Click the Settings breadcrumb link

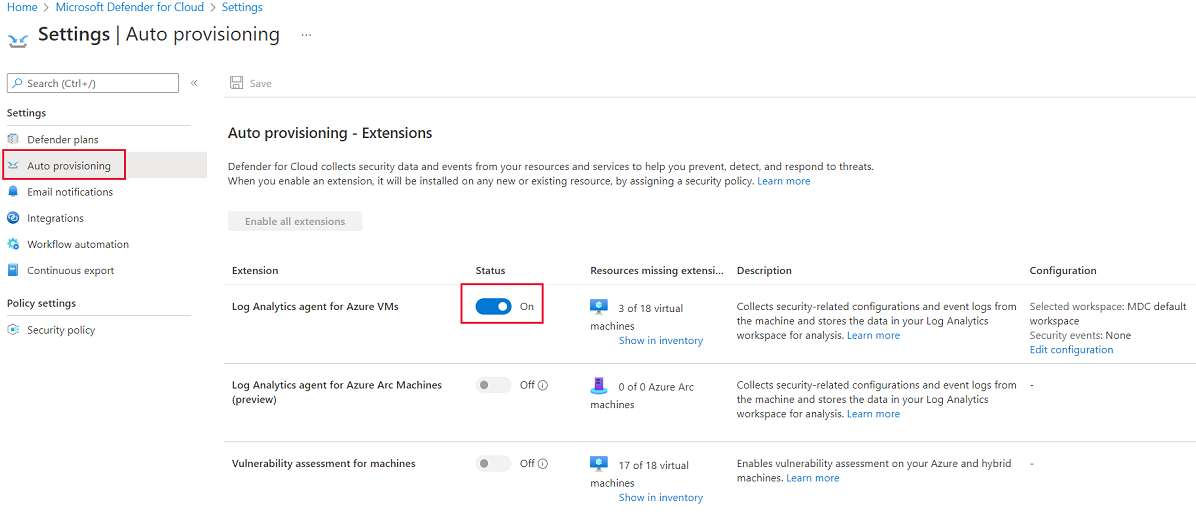[242, 7]
